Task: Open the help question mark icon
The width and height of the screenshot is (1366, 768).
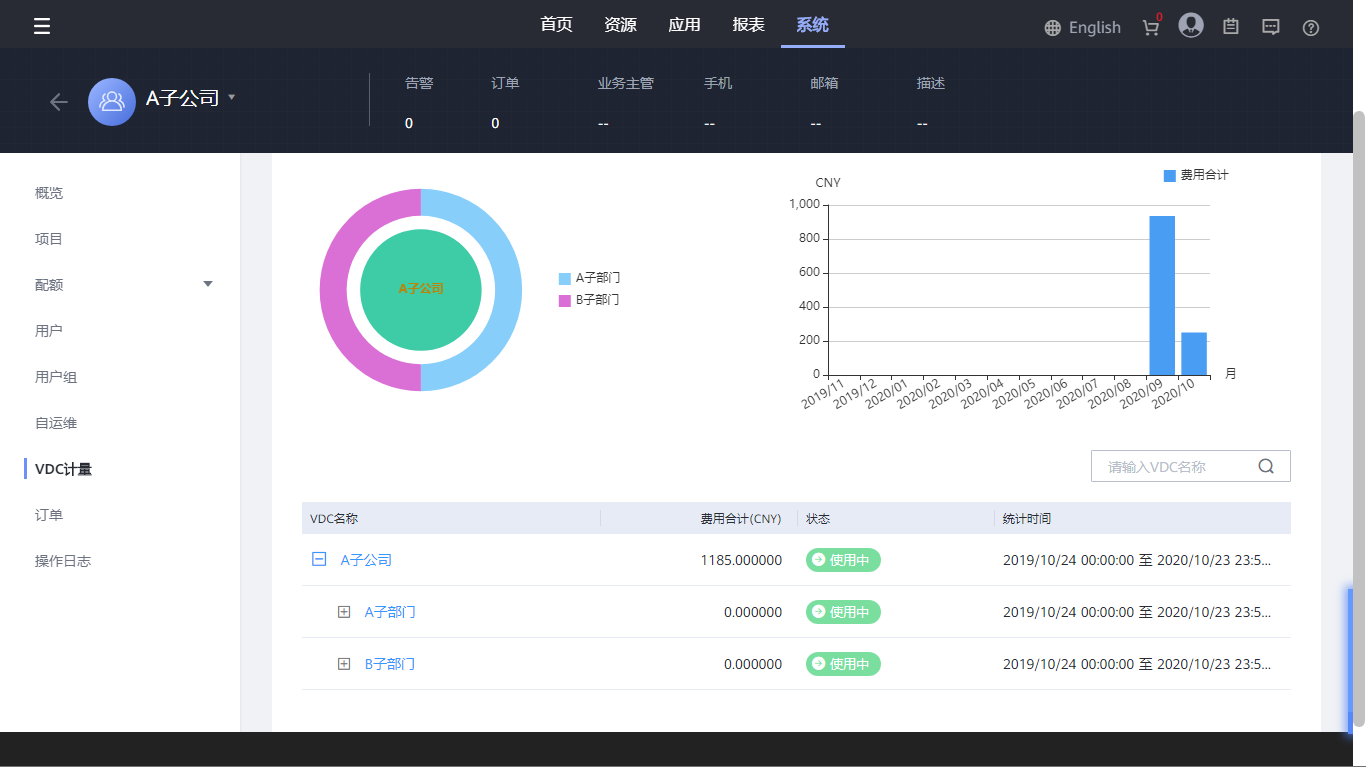Action: (1311, 28)
